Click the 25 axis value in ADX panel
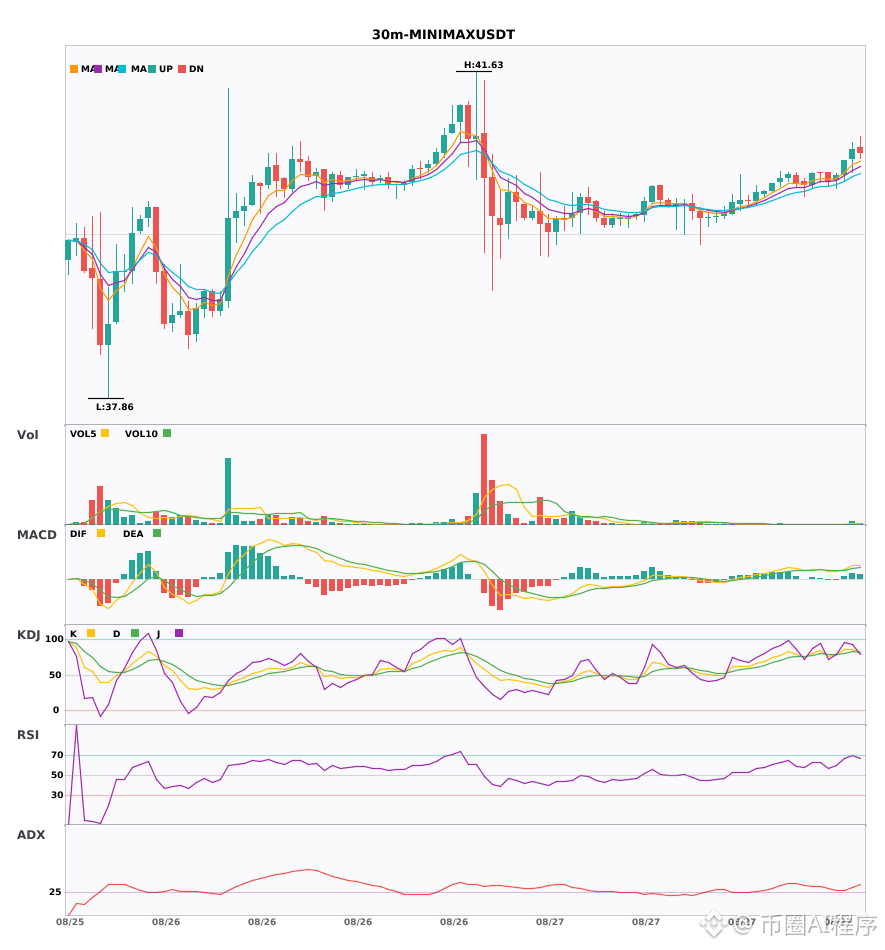 tap(55, 892)
